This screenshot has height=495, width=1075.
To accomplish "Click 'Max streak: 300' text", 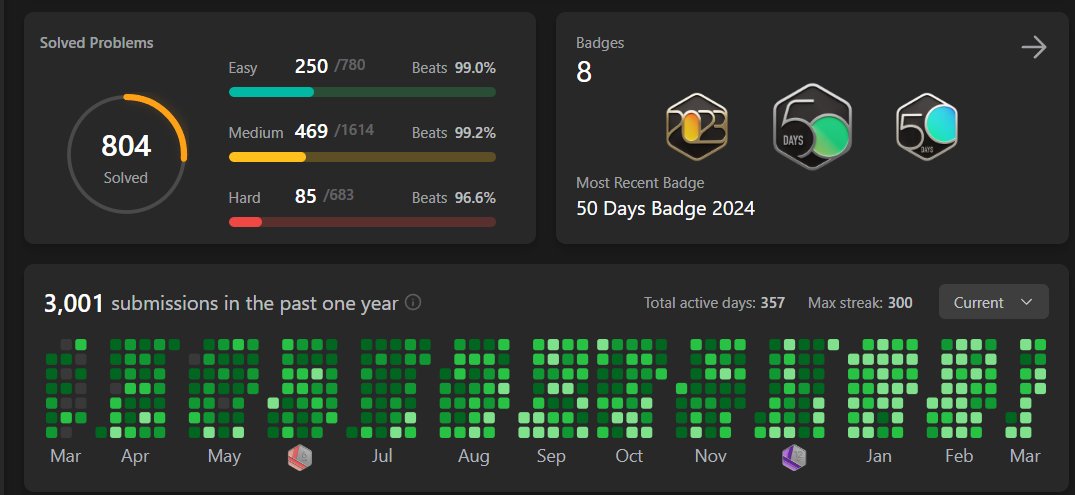I will pos(860,302).
